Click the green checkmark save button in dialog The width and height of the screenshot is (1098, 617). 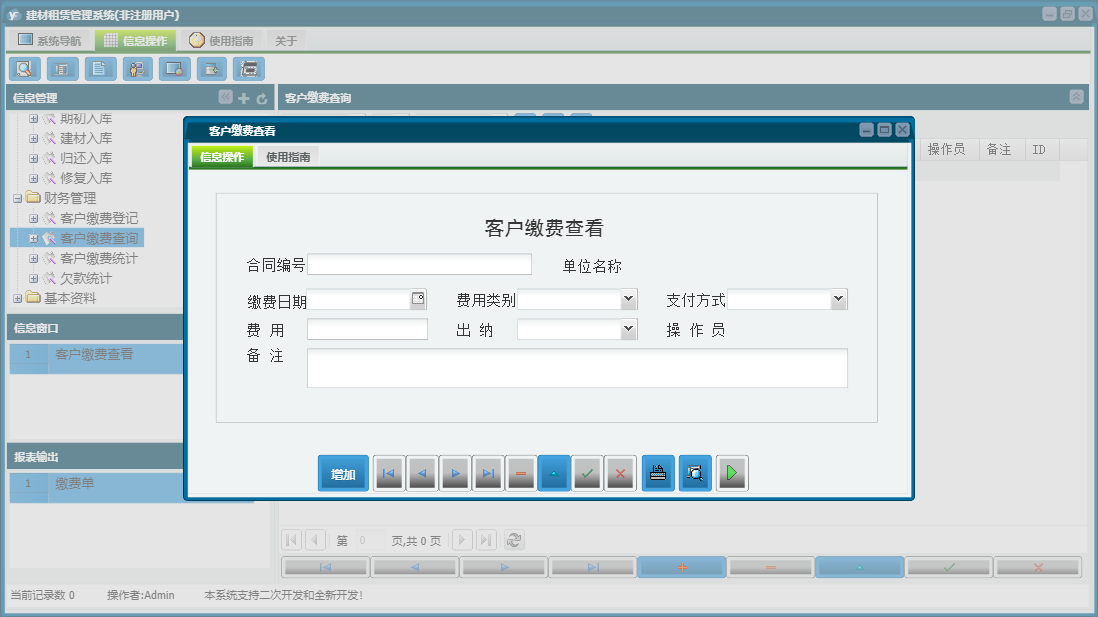pos(587,473)
